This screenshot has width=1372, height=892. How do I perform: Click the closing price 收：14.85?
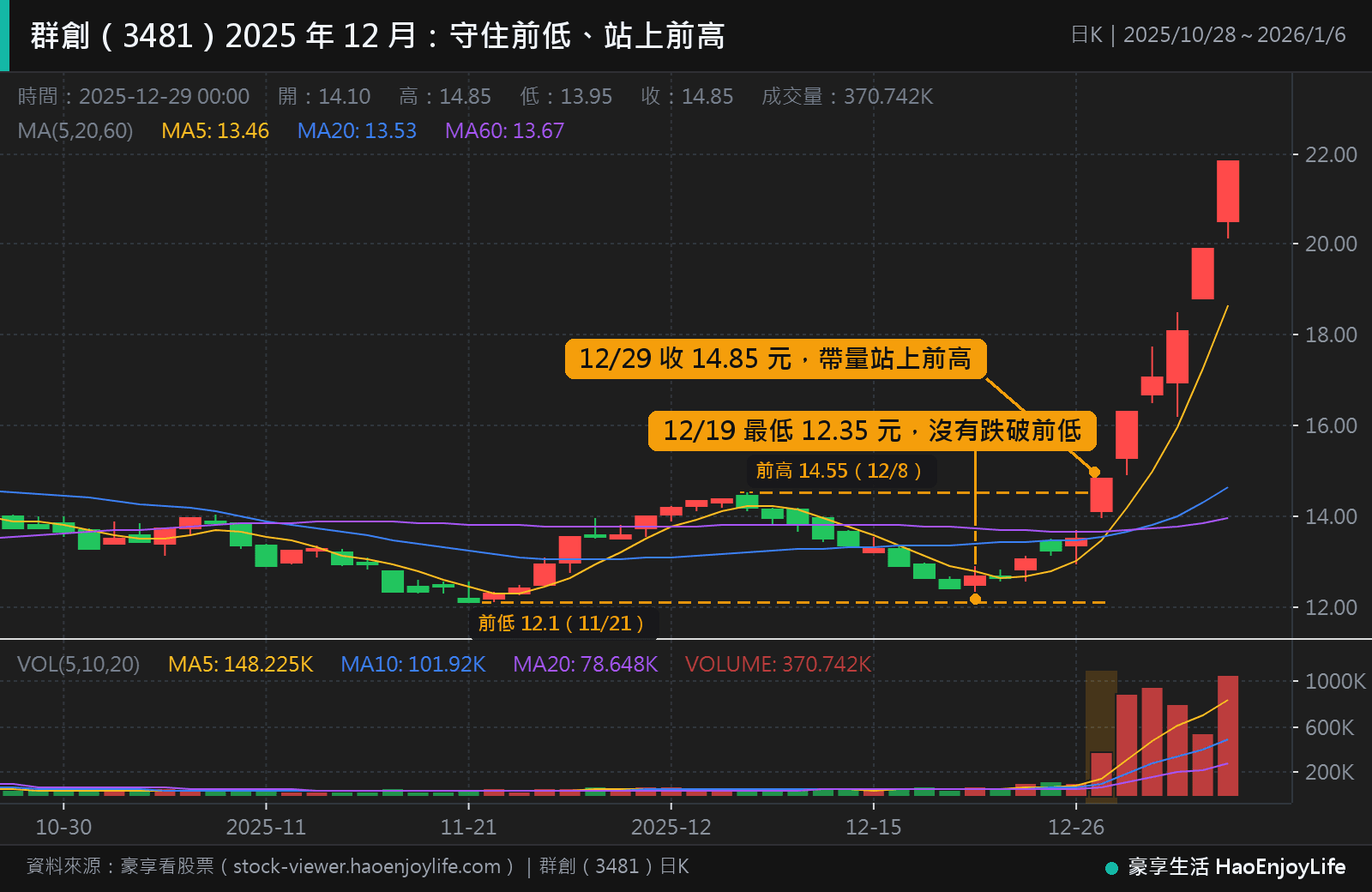(x=687, y=96)
